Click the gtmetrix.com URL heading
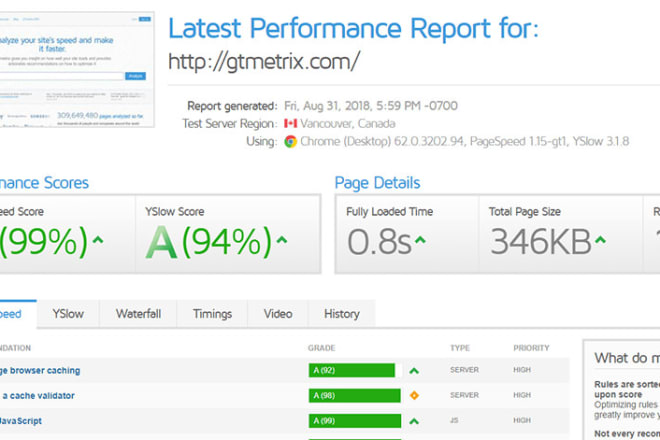 tap(264, 62)
